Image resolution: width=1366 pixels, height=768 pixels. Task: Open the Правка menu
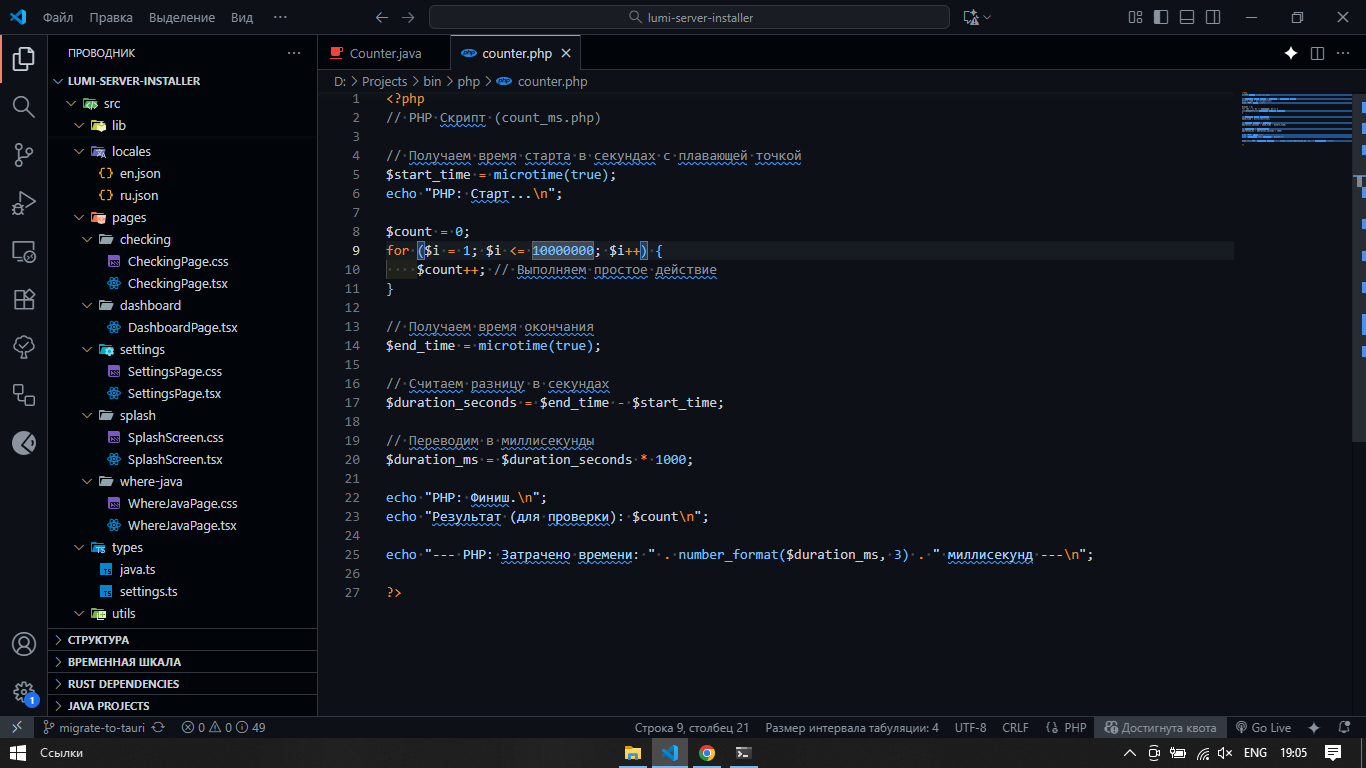tap(110, 17)
